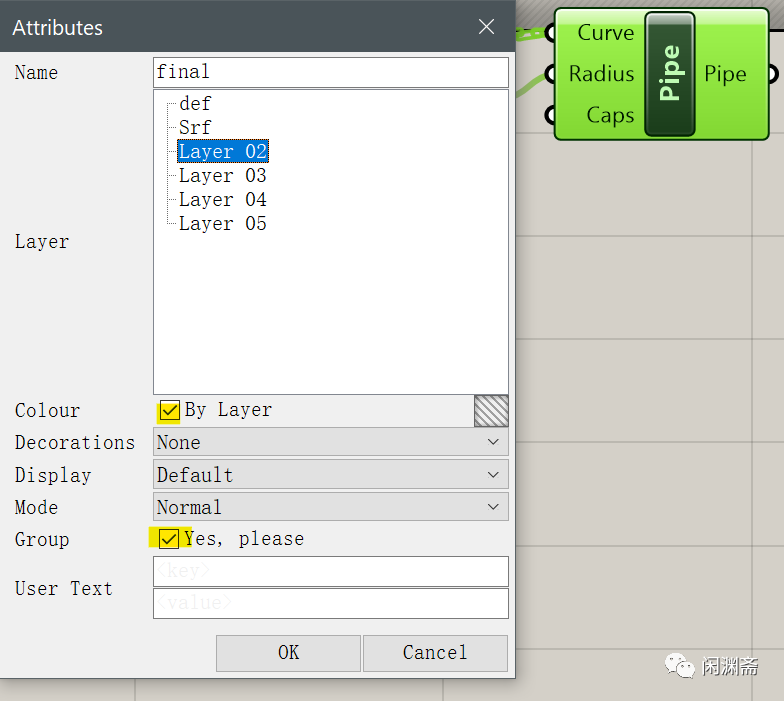Click the Name field containing final
This screenshot has height=701, width=784.
[330, 72]
